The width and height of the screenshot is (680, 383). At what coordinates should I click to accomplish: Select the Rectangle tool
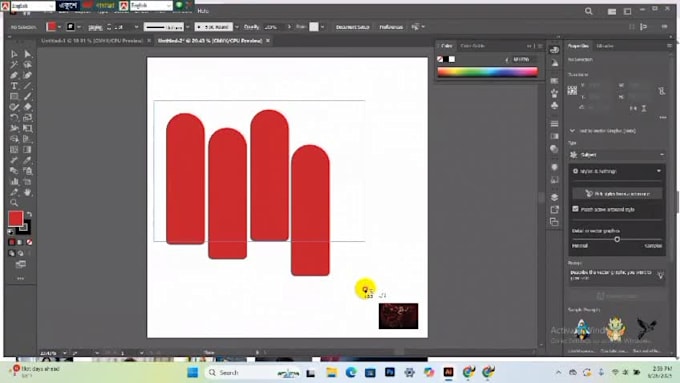pos(14,96)
